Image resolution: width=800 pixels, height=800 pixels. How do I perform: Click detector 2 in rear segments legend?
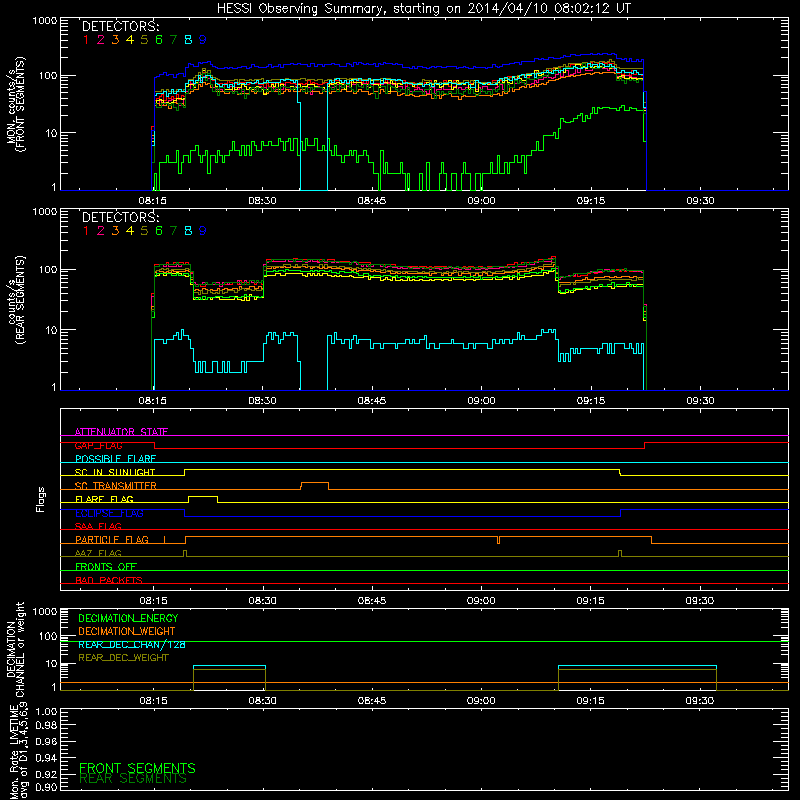(101, 231)
